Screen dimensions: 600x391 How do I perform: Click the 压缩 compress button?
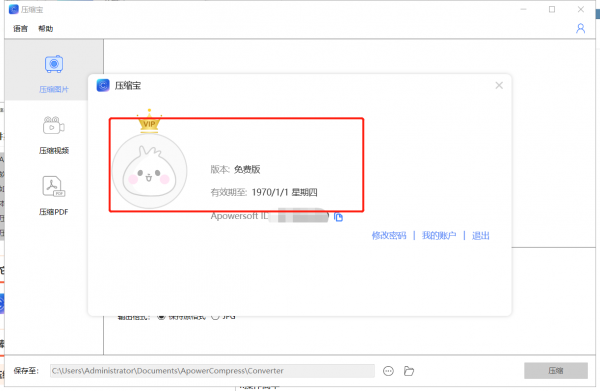(x=556, y=370)
